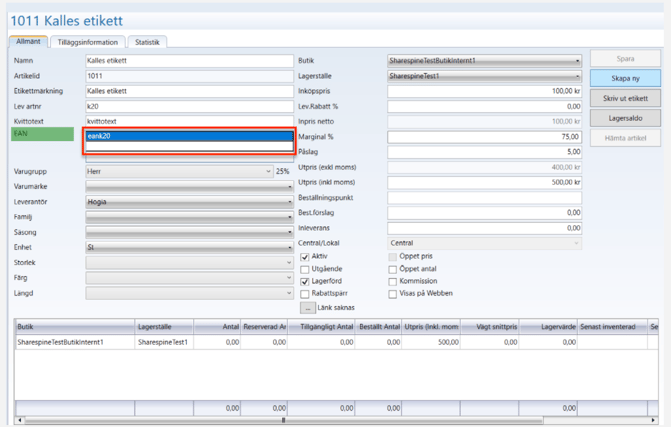
Task: Click the Utpris (inkl moms) field
Action: (484, 182)
